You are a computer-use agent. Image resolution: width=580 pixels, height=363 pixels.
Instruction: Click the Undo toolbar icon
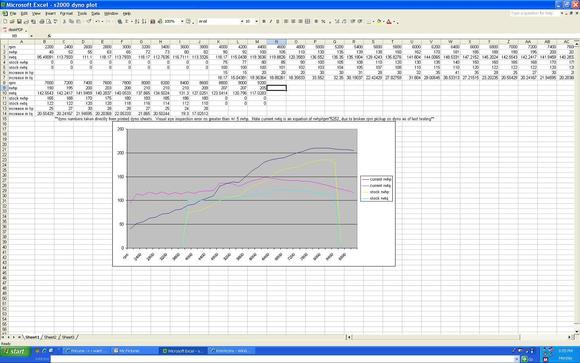97,21
